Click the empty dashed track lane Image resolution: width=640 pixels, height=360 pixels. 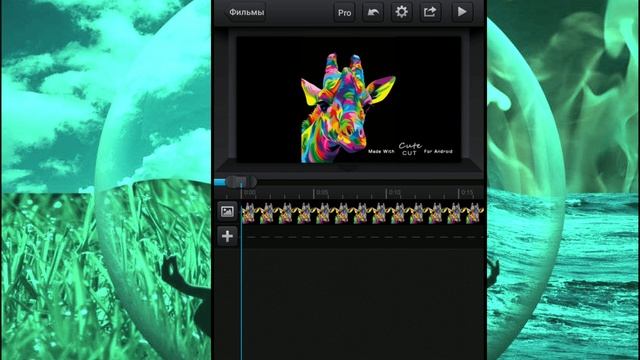[x=362, y=237]
